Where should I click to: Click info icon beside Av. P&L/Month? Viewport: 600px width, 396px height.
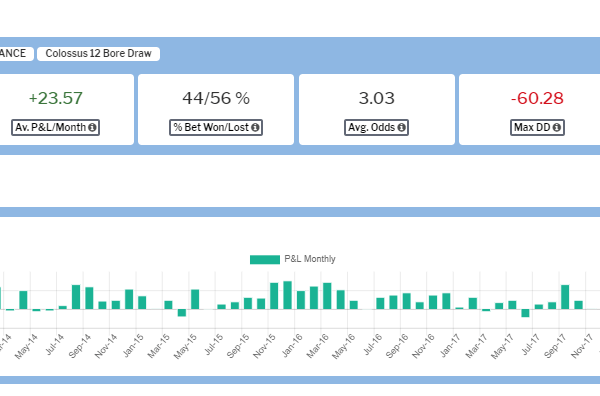pyautogui.click(x=92, y=127)
